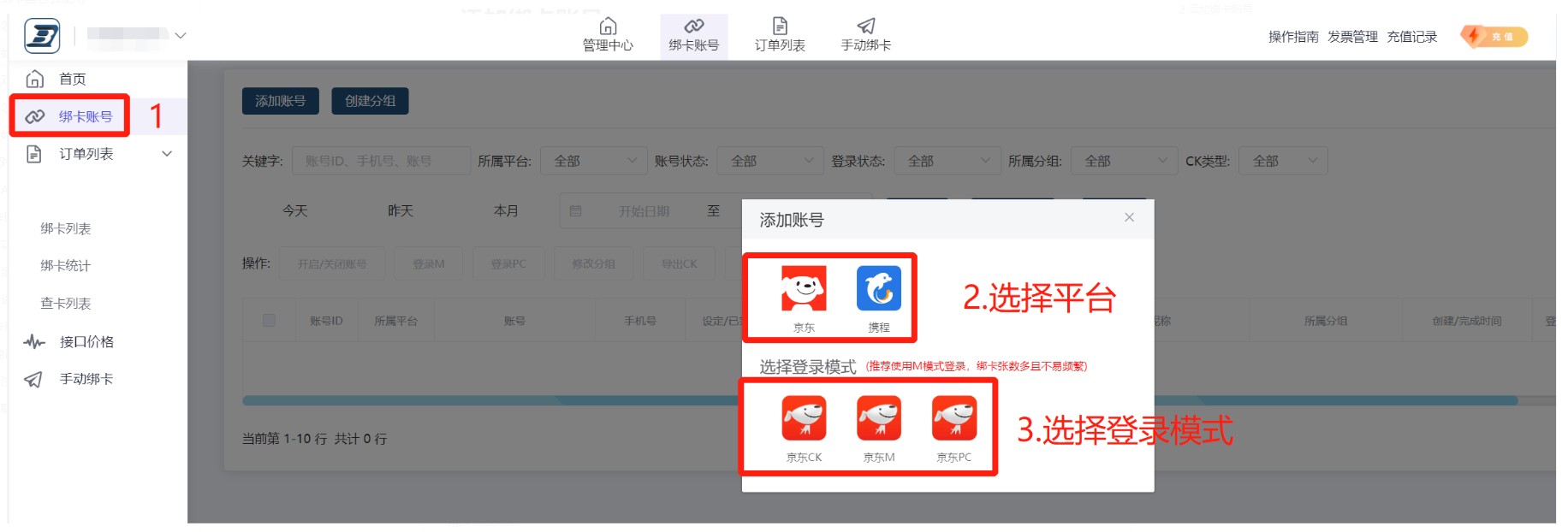Expand 订单列表 sidebar chevron
The image size is (1568, 532).
pyautogui.click(x=167, y=154)
